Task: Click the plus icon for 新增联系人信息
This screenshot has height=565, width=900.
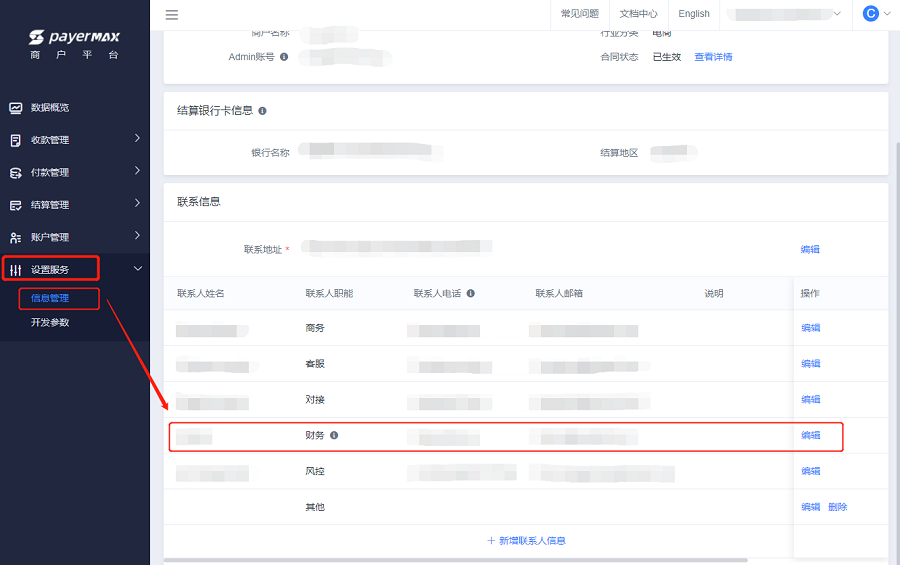Action: point(491,541)
